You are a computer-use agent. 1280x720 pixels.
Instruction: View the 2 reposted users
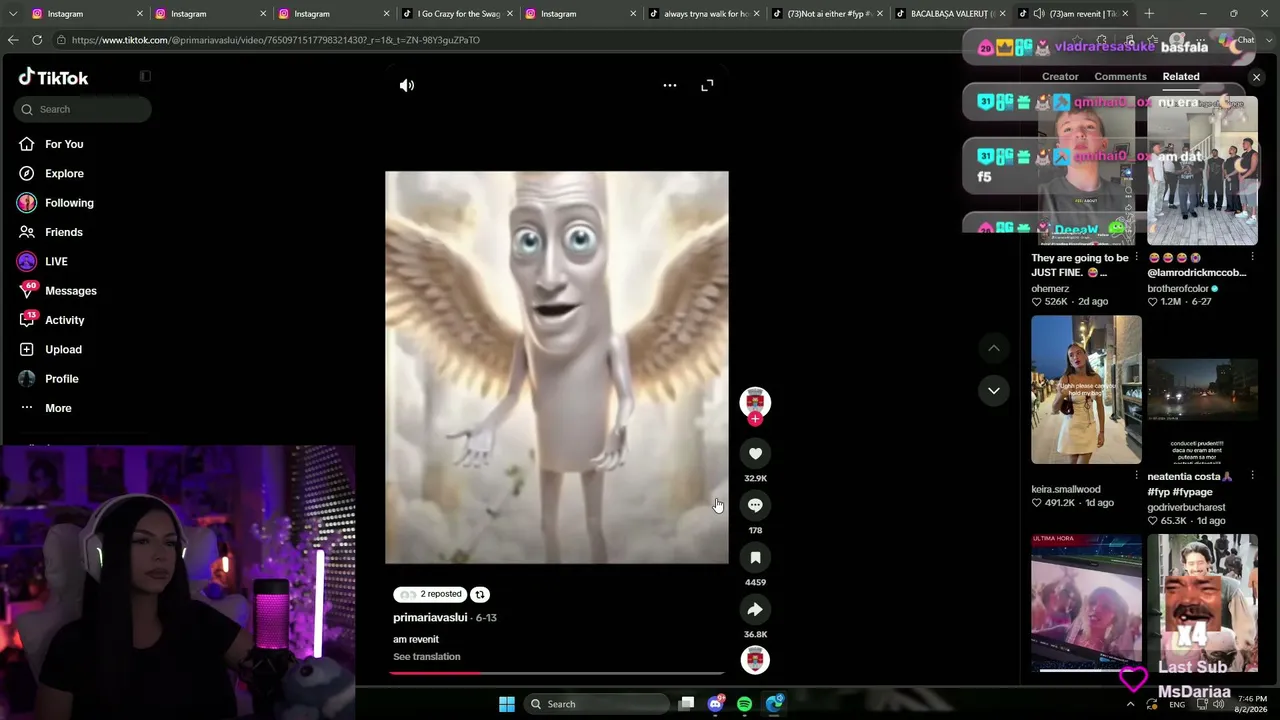(430, 594)
